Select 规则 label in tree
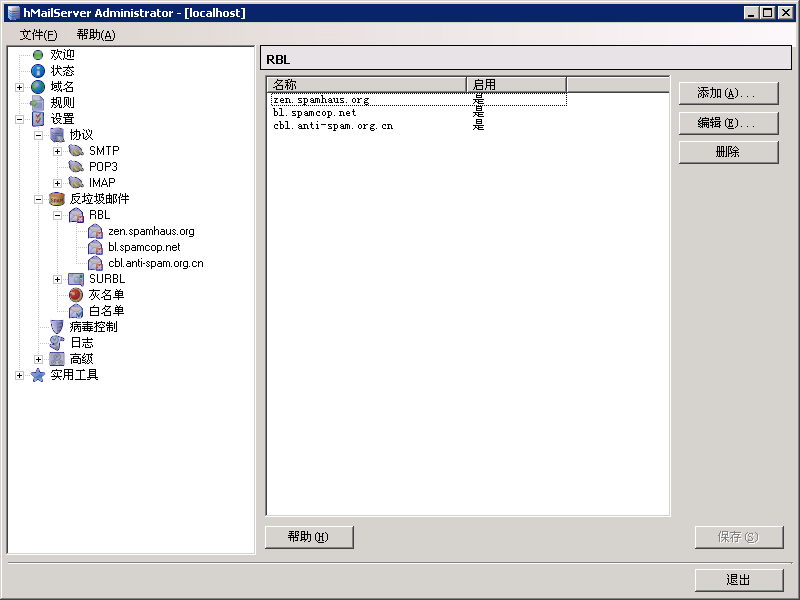The width and height of the screenshot is (800, 600). coord(62,103)
